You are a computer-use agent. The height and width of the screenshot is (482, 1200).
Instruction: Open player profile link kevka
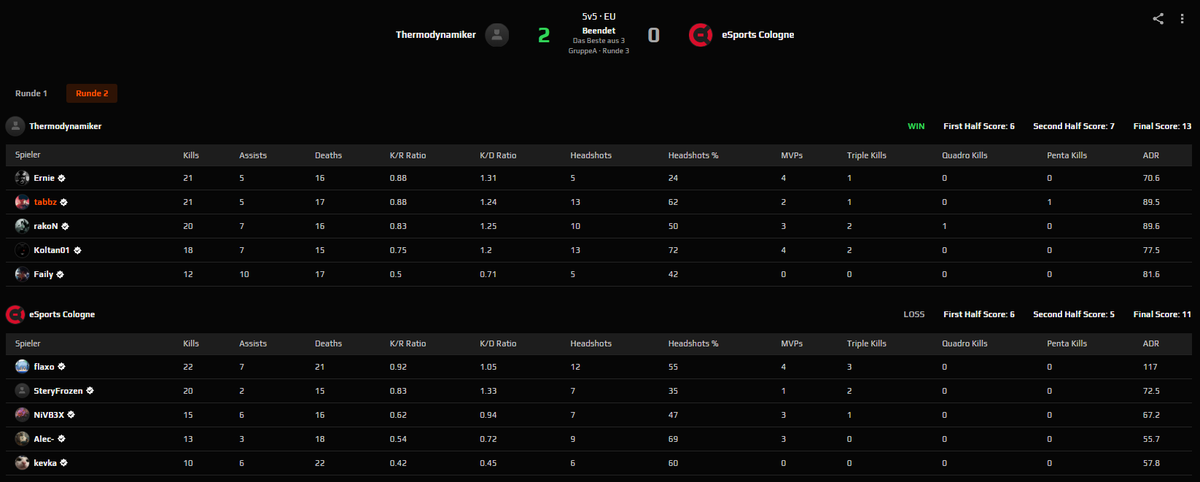[46, 463]
